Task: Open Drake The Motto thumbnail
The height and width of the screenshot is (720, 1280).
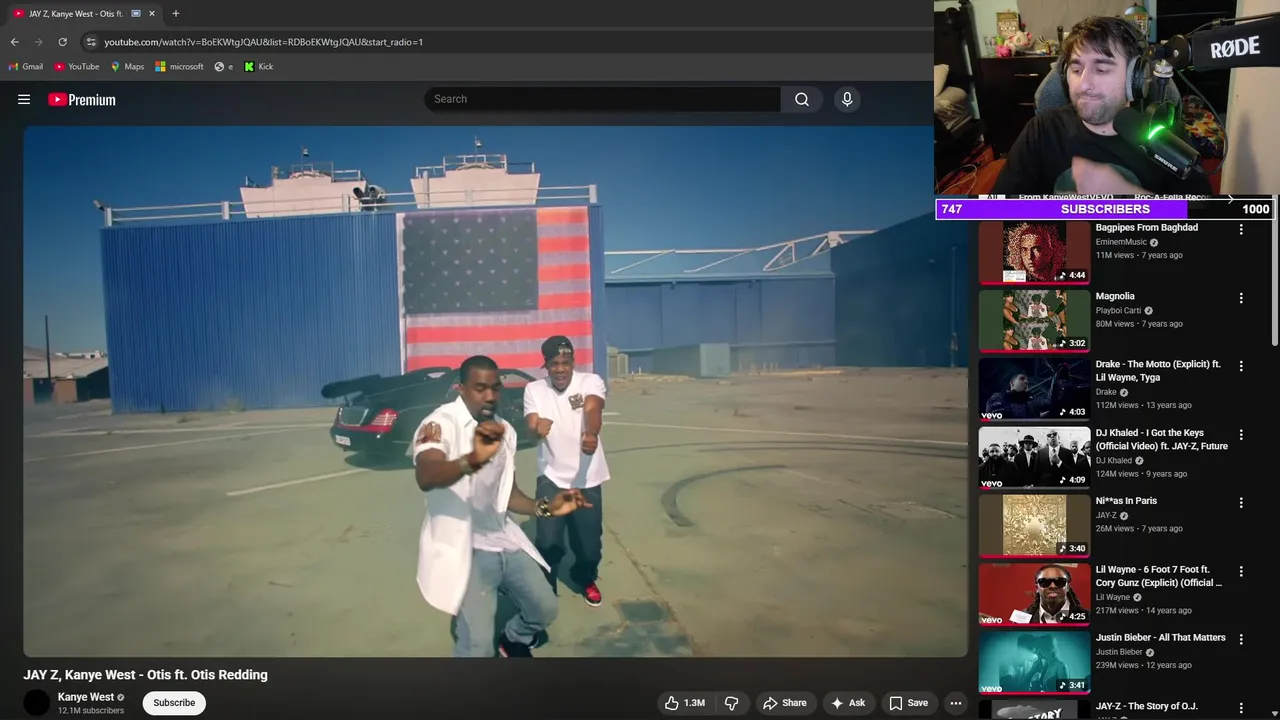Action: 1034,389
